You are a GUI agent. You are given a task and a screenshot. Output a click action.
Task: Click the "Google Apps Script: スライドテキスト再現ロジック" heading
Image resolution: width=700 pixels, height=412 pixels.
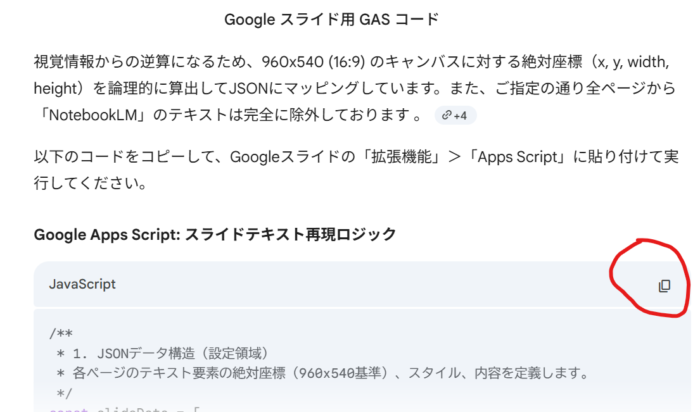[x=215, y=234]
